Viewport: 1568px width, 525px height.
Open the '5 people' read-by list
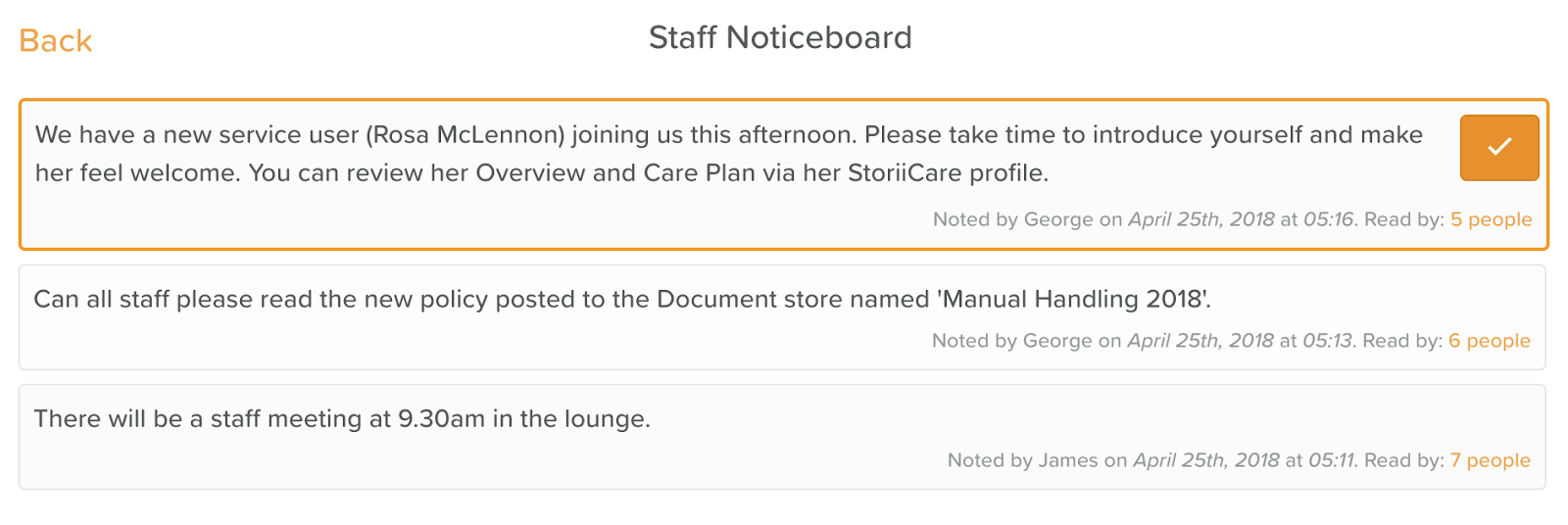coord(1491,219)
